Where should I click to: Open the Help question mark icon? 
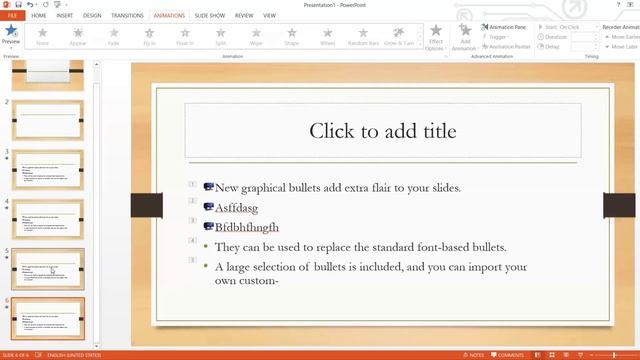[618, 4]
